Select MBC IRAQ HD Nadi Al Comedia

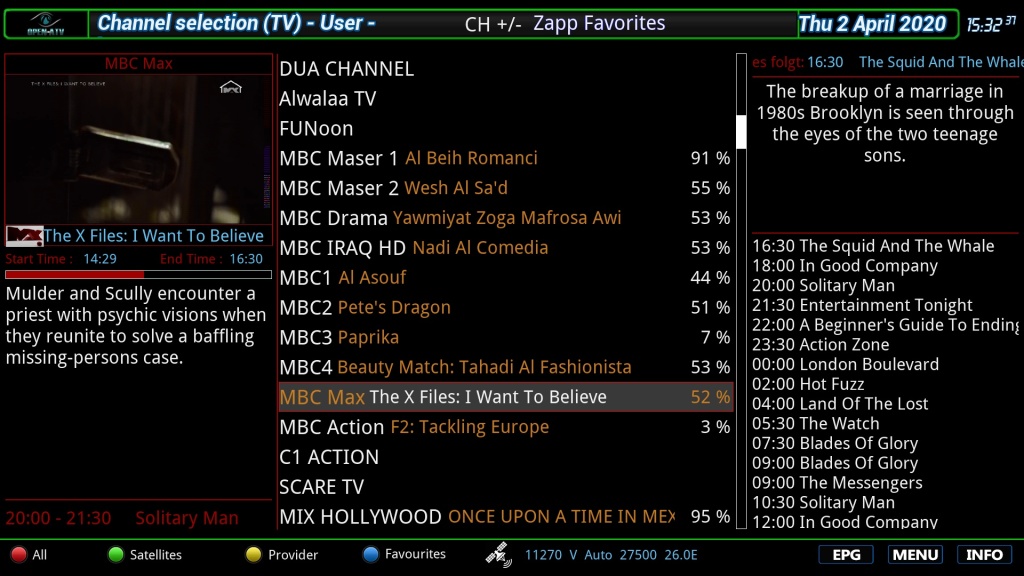(x=505, y=248)
